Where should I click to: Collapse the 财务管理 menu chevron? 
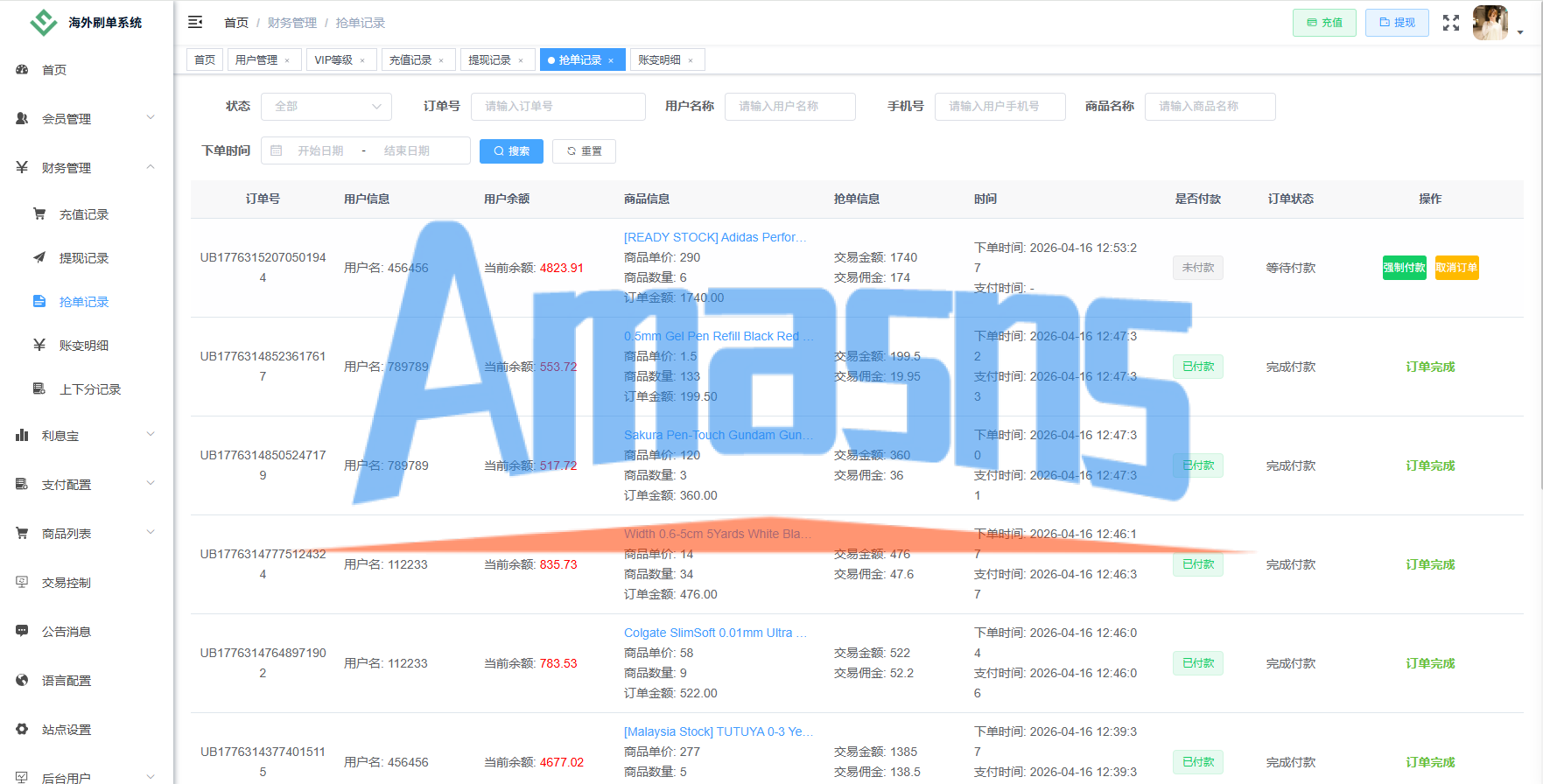click(151, 166)
